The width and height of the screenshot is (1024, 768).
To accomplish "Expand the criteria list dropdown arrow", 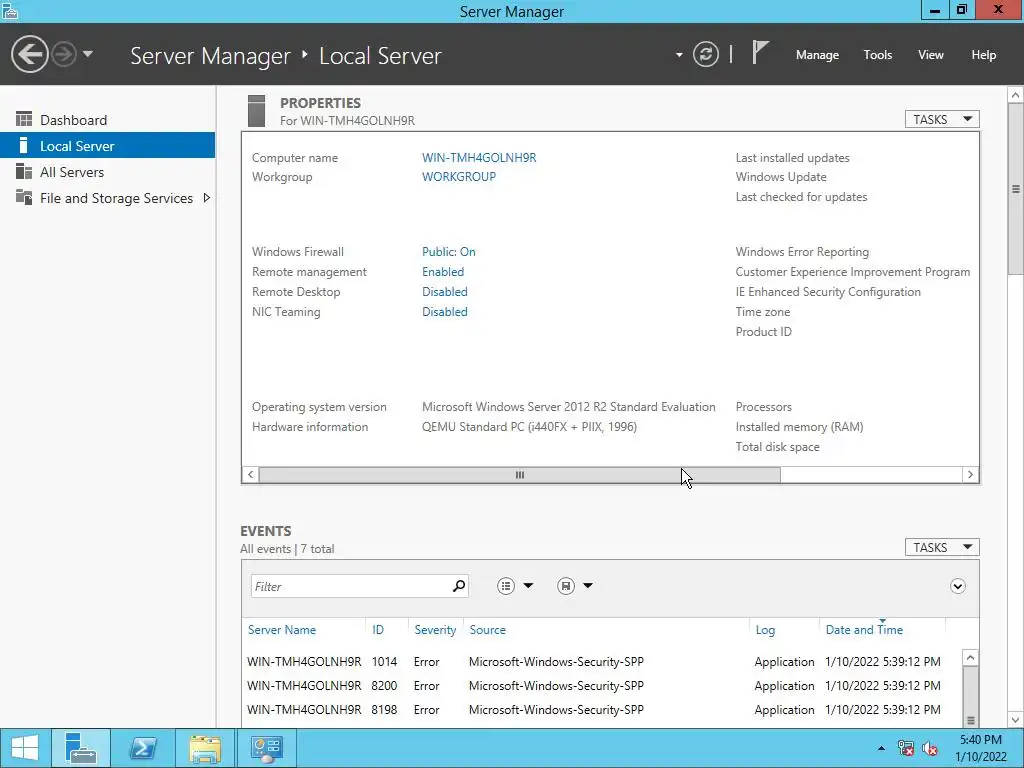I will [x=528, y=586].
